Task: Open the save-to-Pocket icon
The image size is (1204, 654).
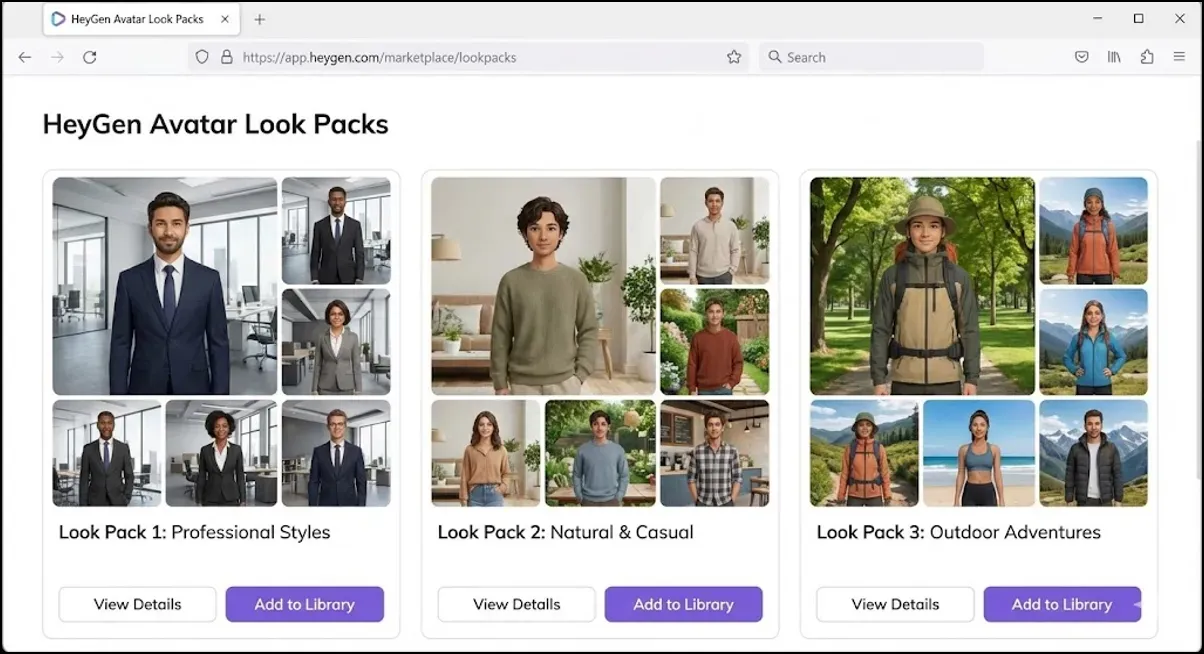Action: pos(1081,57)
